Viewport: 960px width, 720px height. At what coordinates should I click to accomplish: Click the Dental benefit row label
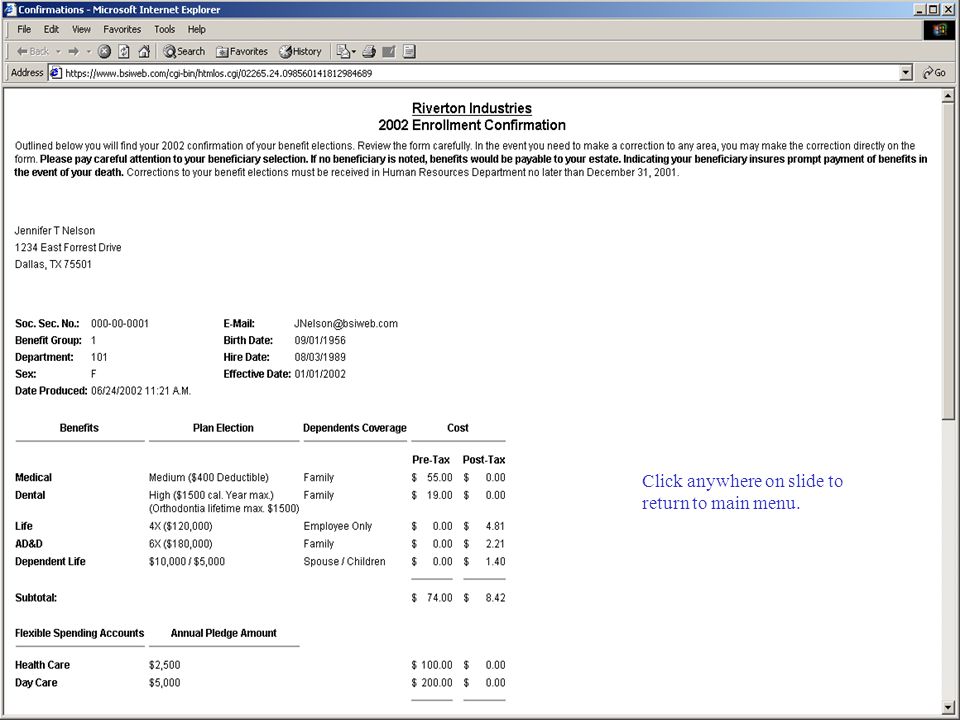30,495
